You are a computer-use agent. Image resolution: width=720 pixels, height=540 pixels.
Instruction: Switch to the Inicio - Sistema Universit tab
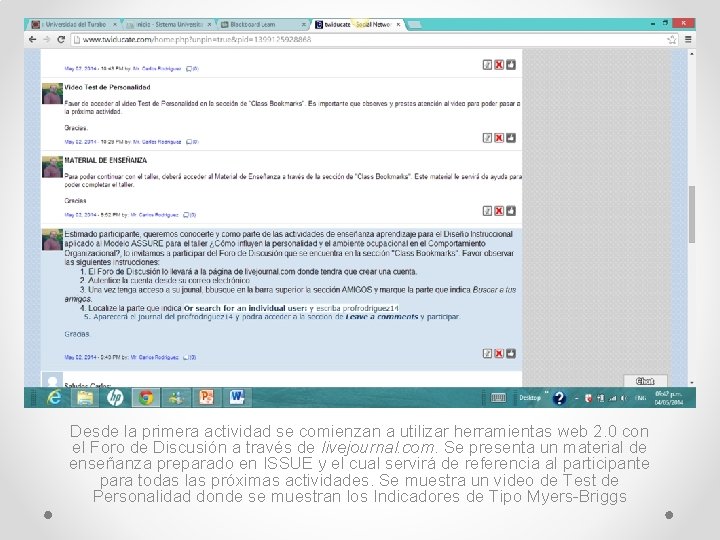click(168, 24)
